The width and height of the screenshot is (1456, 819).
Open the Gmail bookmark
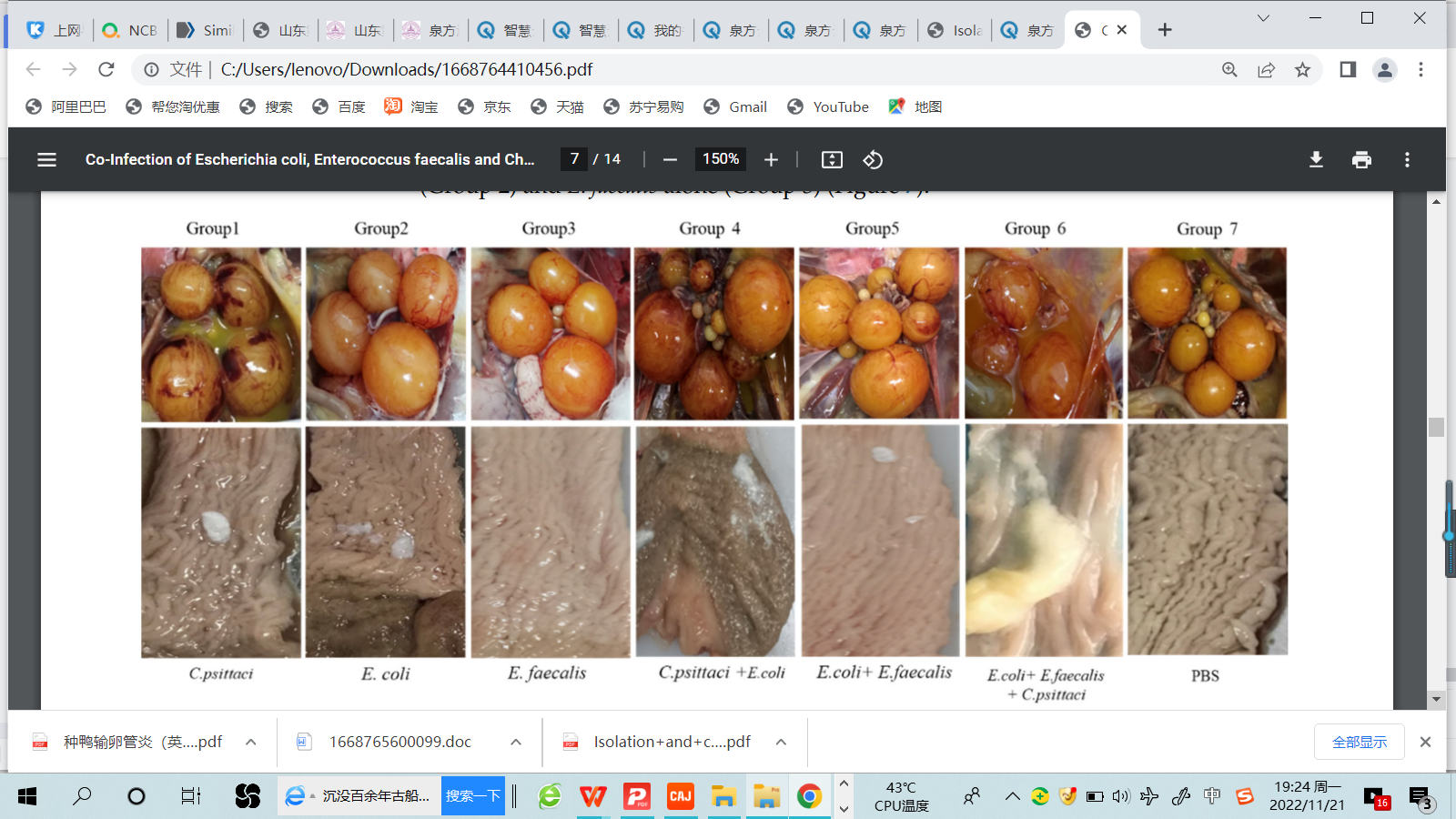[x=735, y=106]
